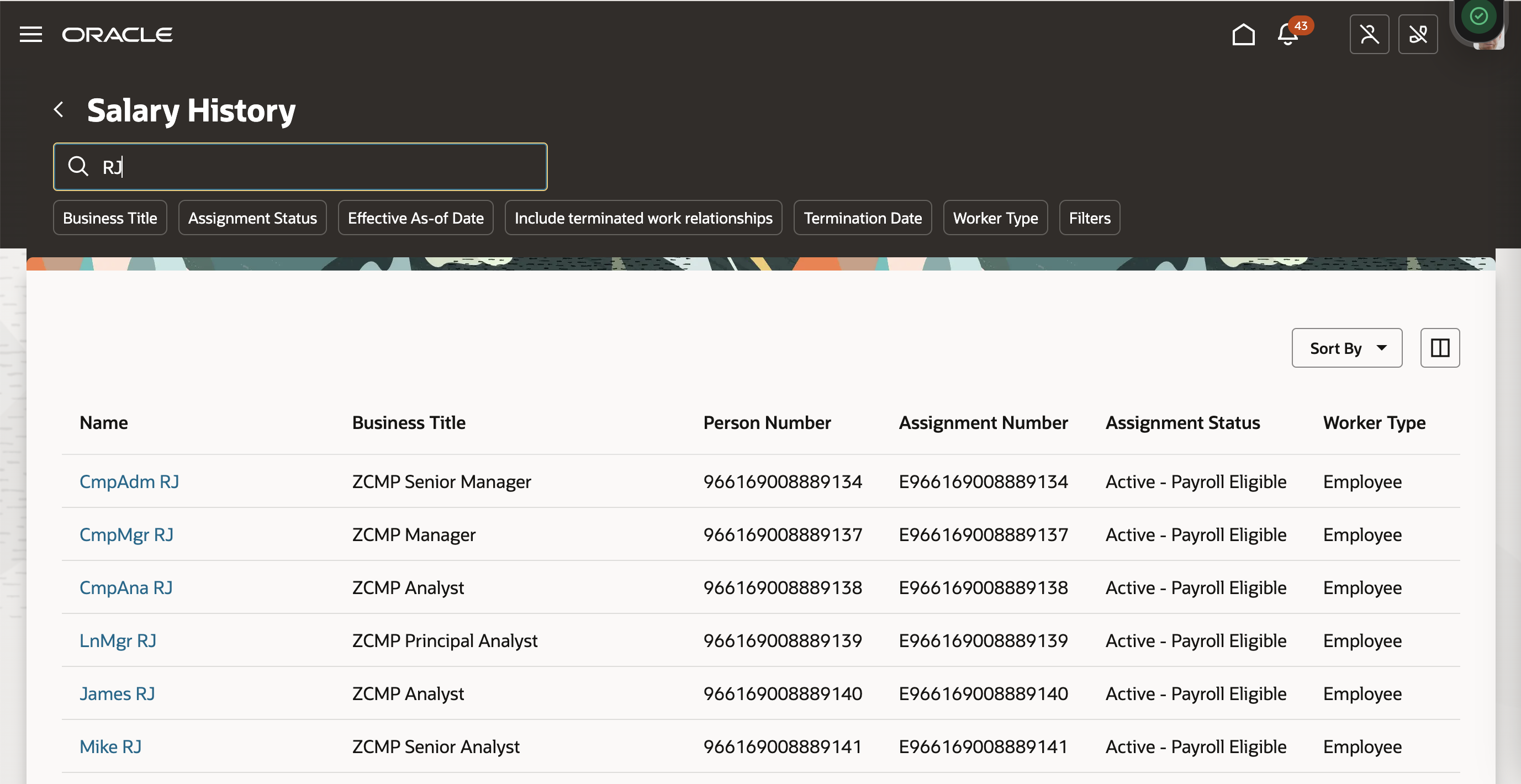Image resolution: width=1521 pixels, height=784 pixels.
Task: Open CmpAdm RJ salary history
Action: coord(129,481)
